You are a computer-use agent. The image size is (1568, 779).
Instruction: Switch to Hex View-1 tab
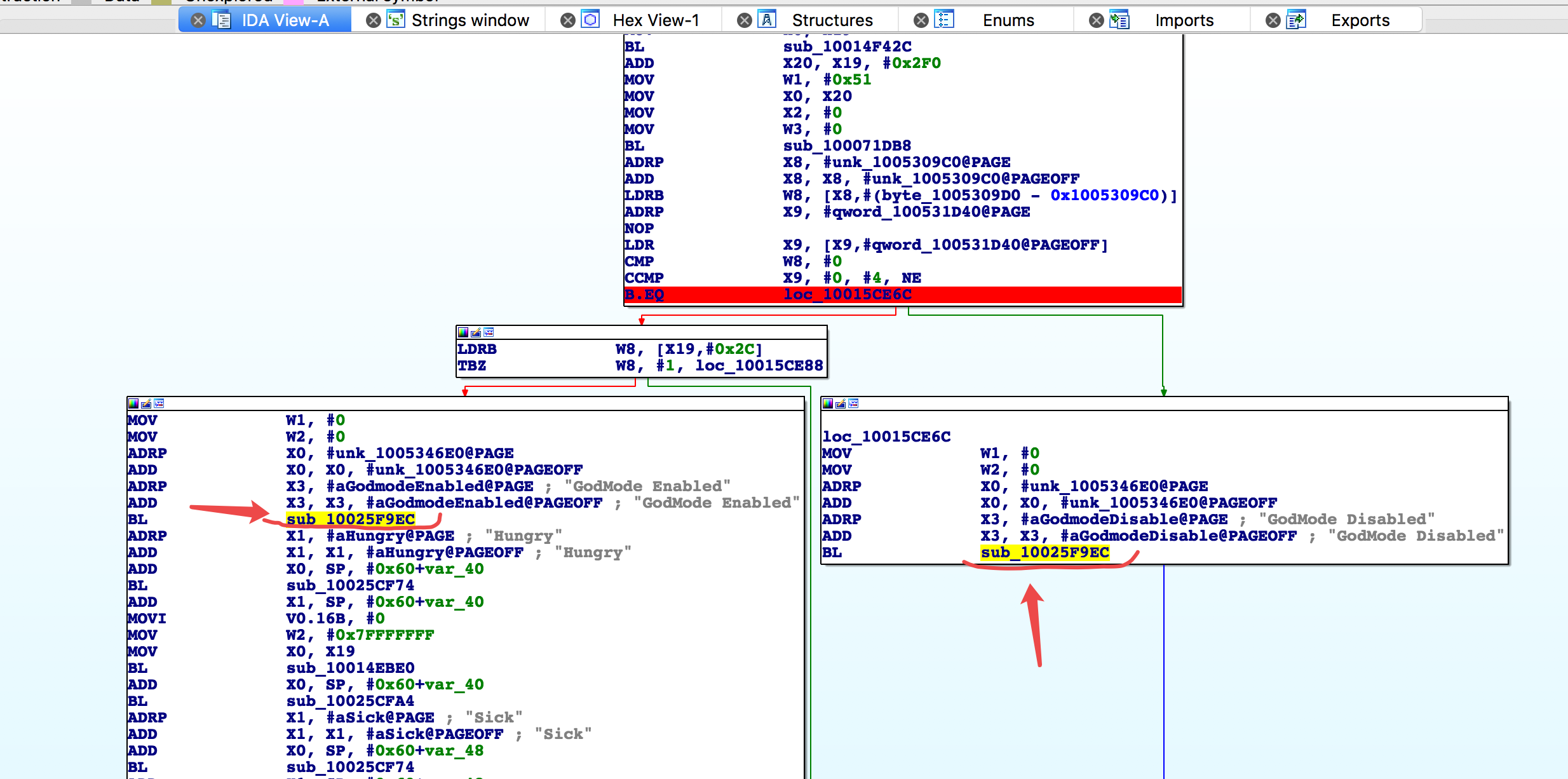pyautogui.click(x=655, y=20)
